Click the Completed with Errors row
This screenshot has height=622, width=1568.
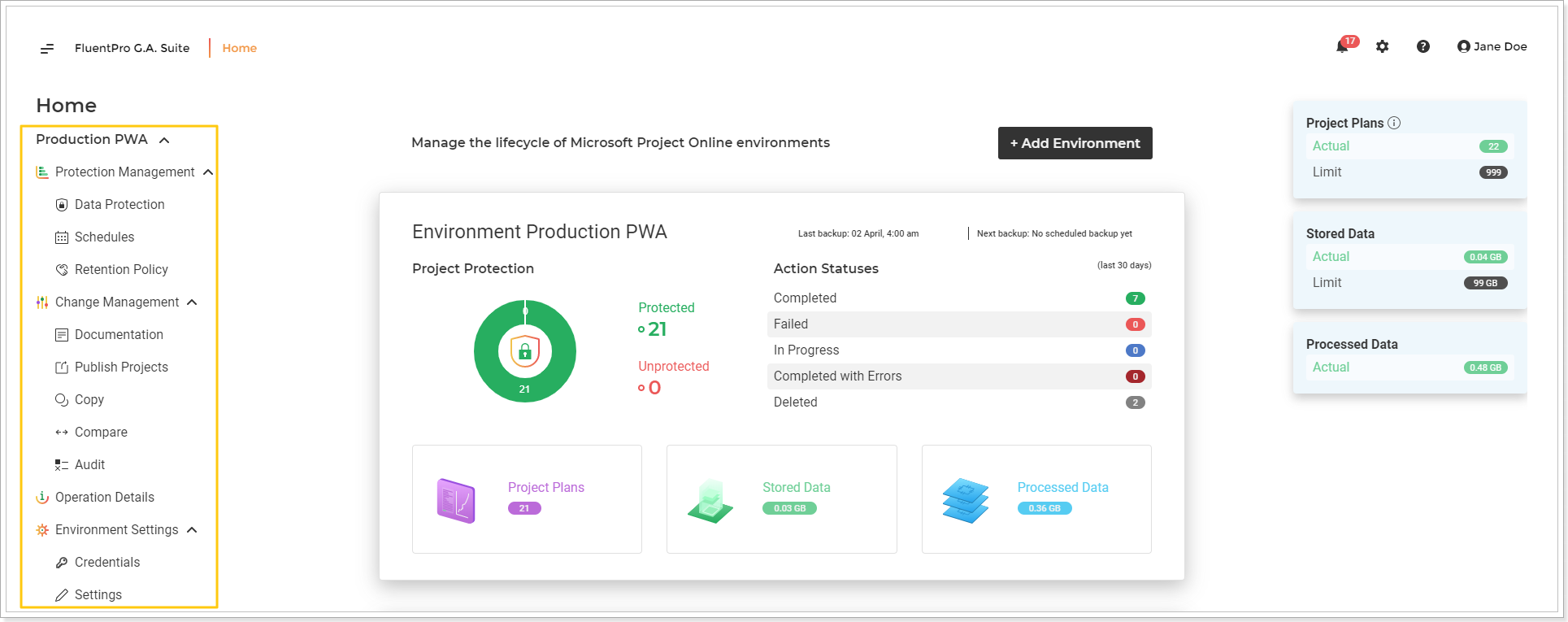959,376
